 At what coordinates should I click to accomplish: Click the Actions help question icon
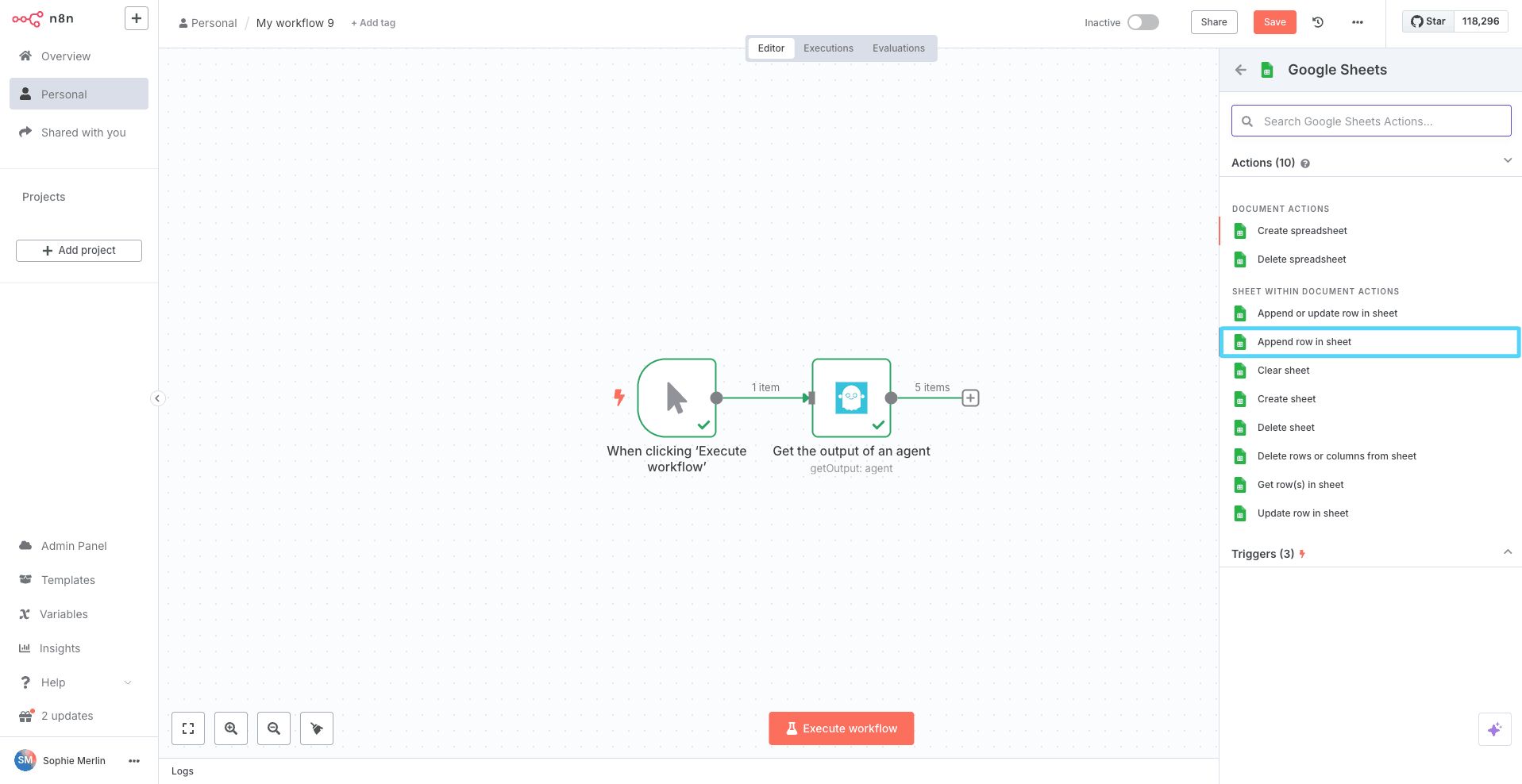point(1305,163)
